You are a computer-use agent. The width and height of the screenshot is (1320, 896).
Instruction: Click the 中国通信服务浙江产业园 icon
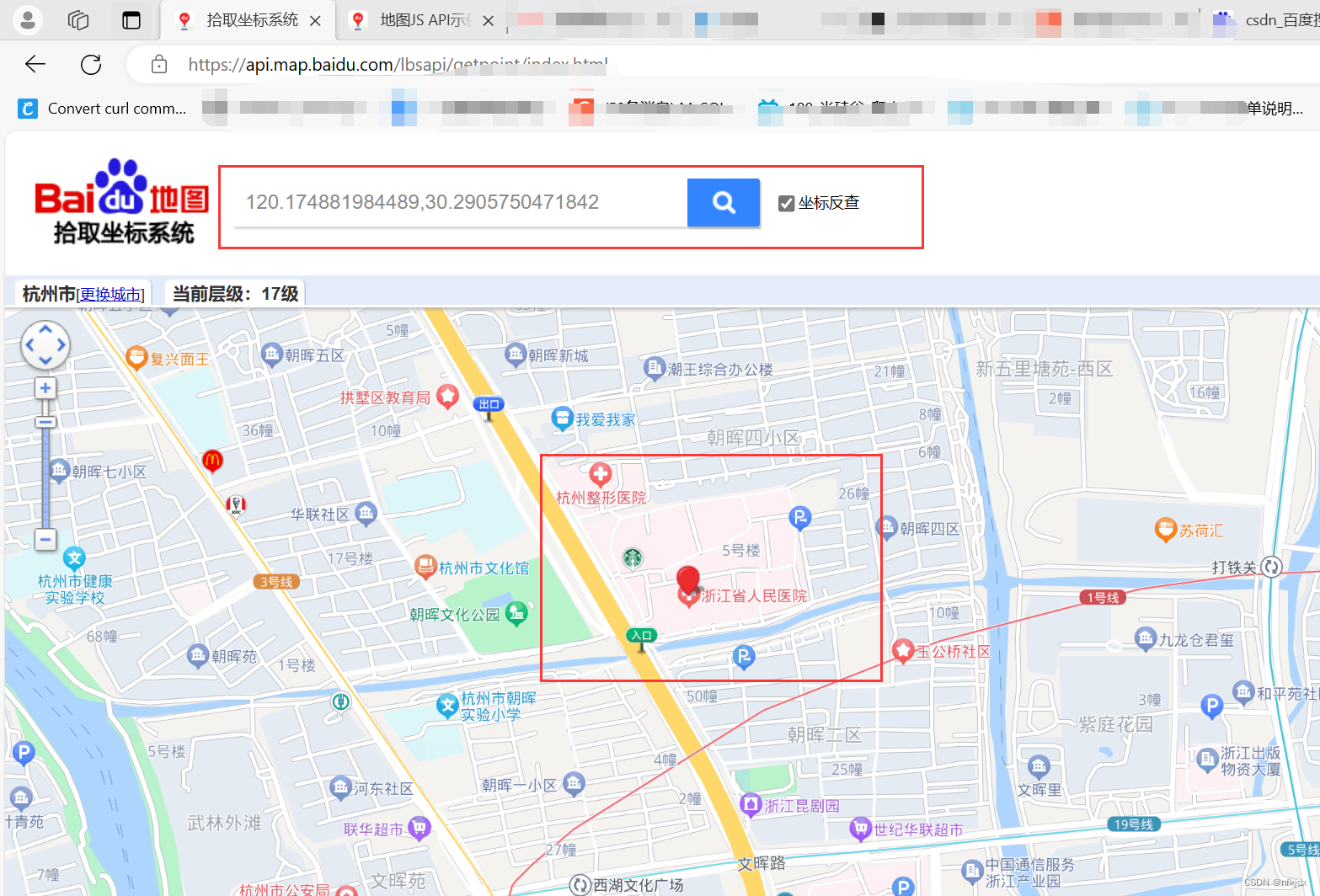pos(972,870)
